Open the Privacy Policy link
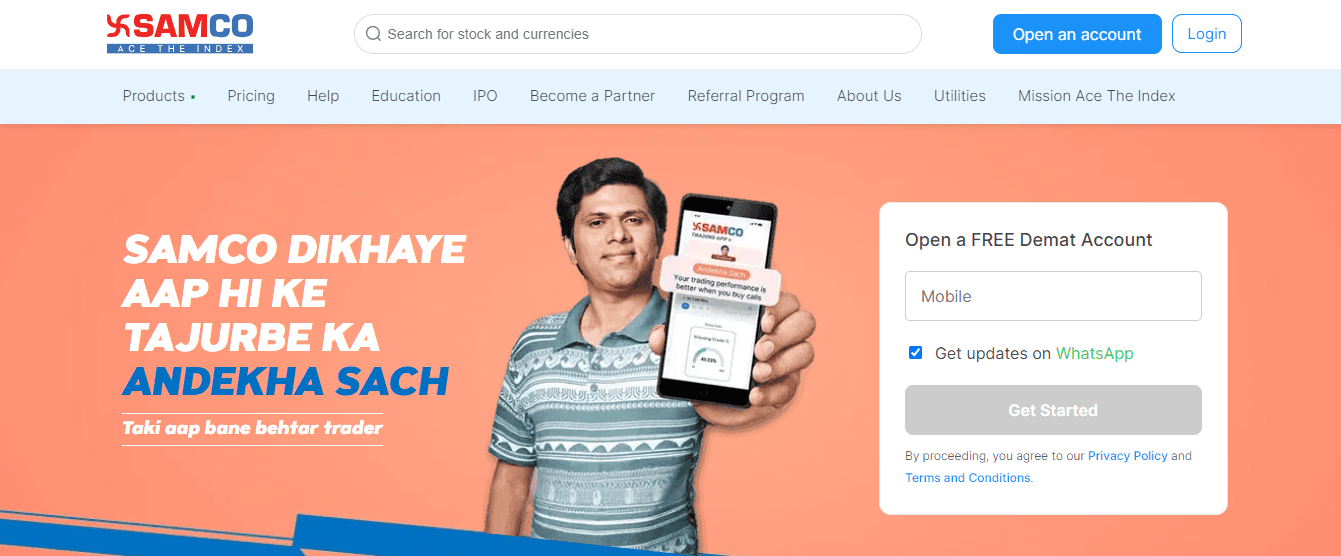This screenshot has height=556, width=1341. [1128, 456]
